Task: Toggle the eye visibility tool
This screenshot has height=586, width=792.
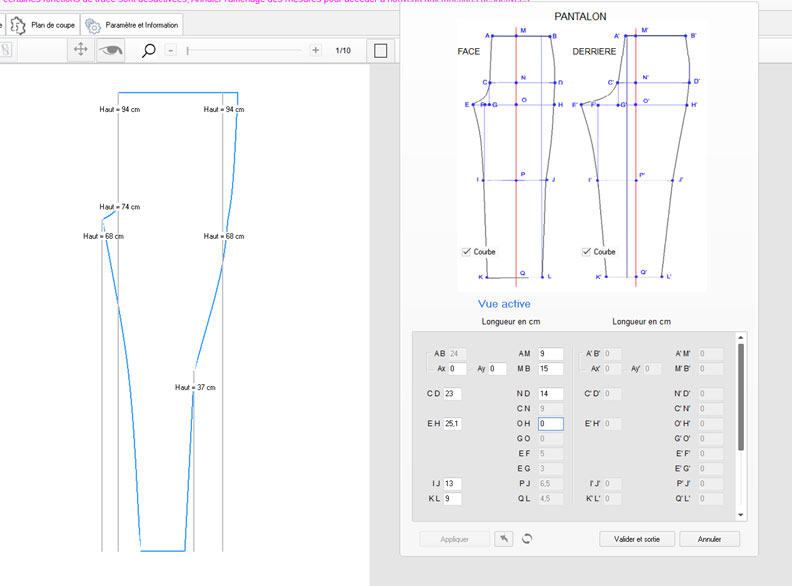Action: click(x=110, y=50)
